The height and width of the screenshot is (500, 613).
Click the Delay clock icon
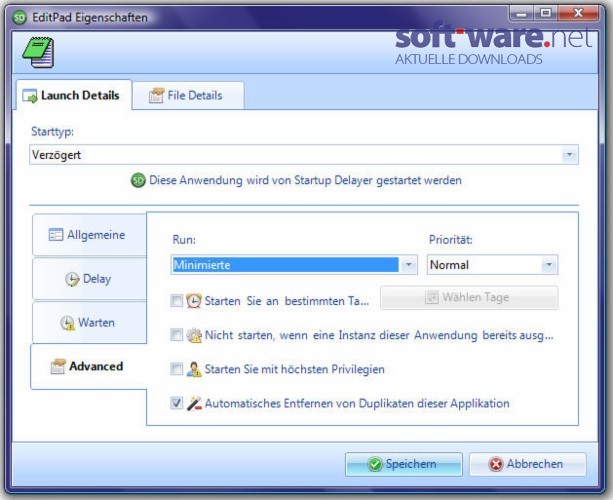coord(72,279)
